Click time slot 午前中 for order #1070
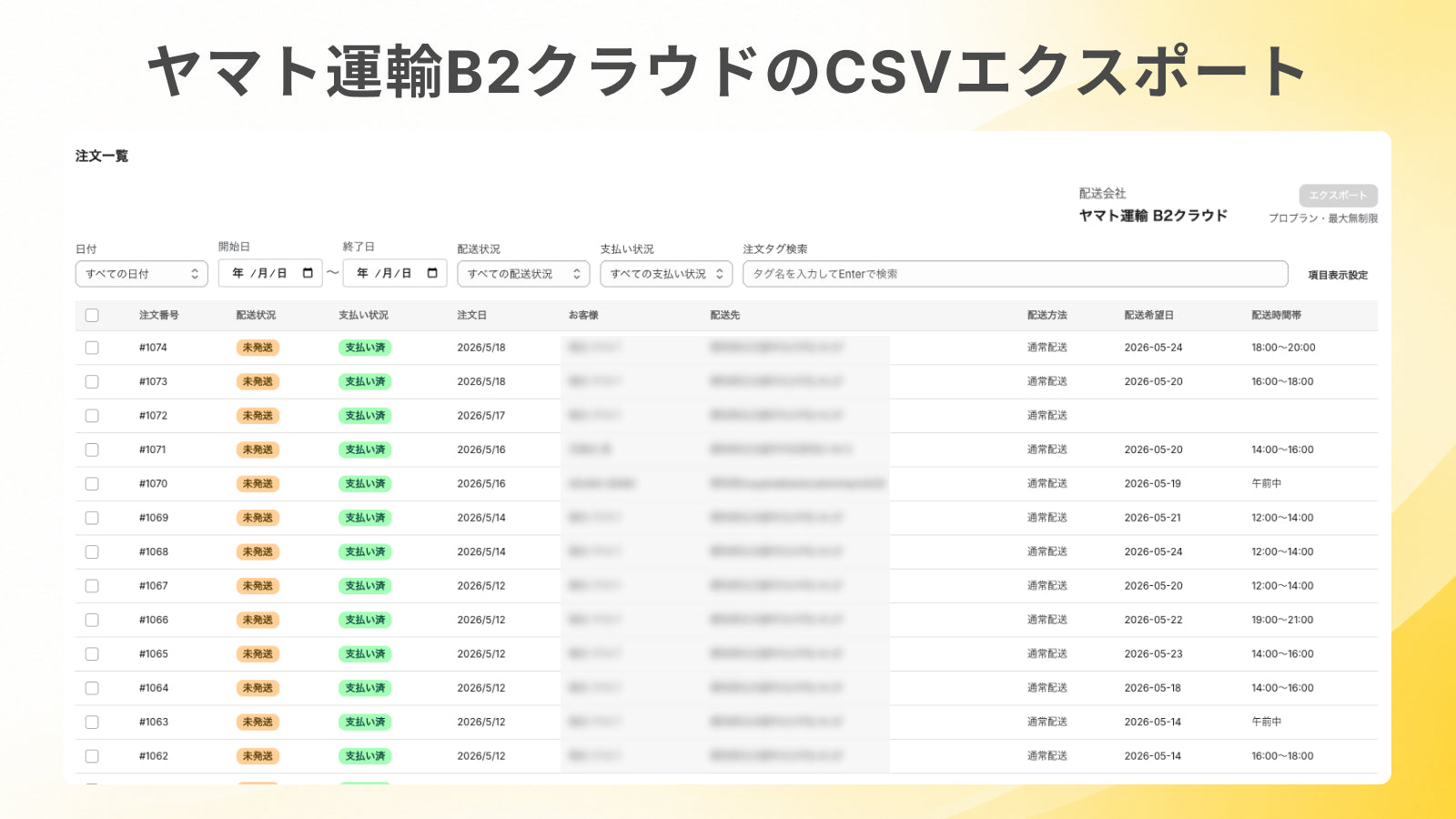 pyautogui.click(x=1267, y=484)
